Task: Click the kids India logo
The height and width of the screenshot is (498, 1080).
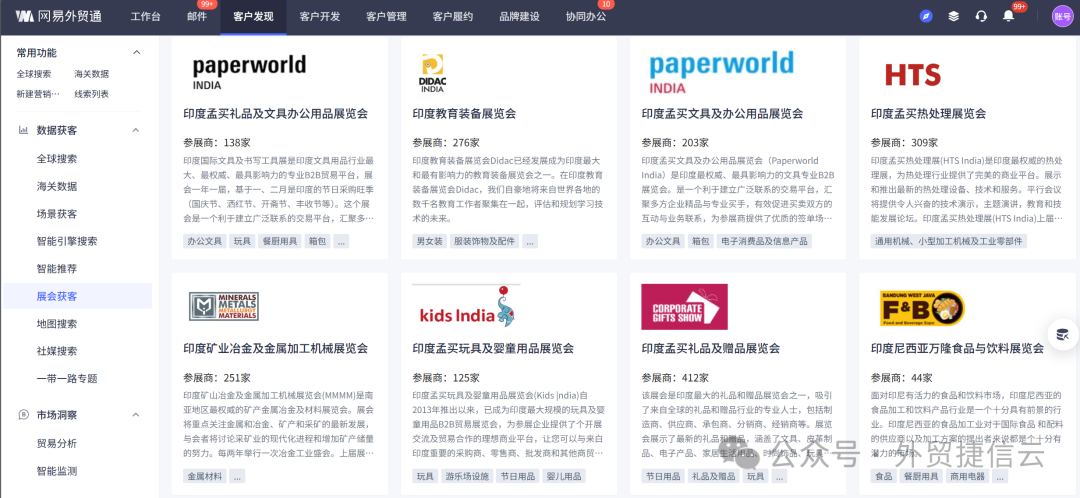Action: (x=468, y=307)
